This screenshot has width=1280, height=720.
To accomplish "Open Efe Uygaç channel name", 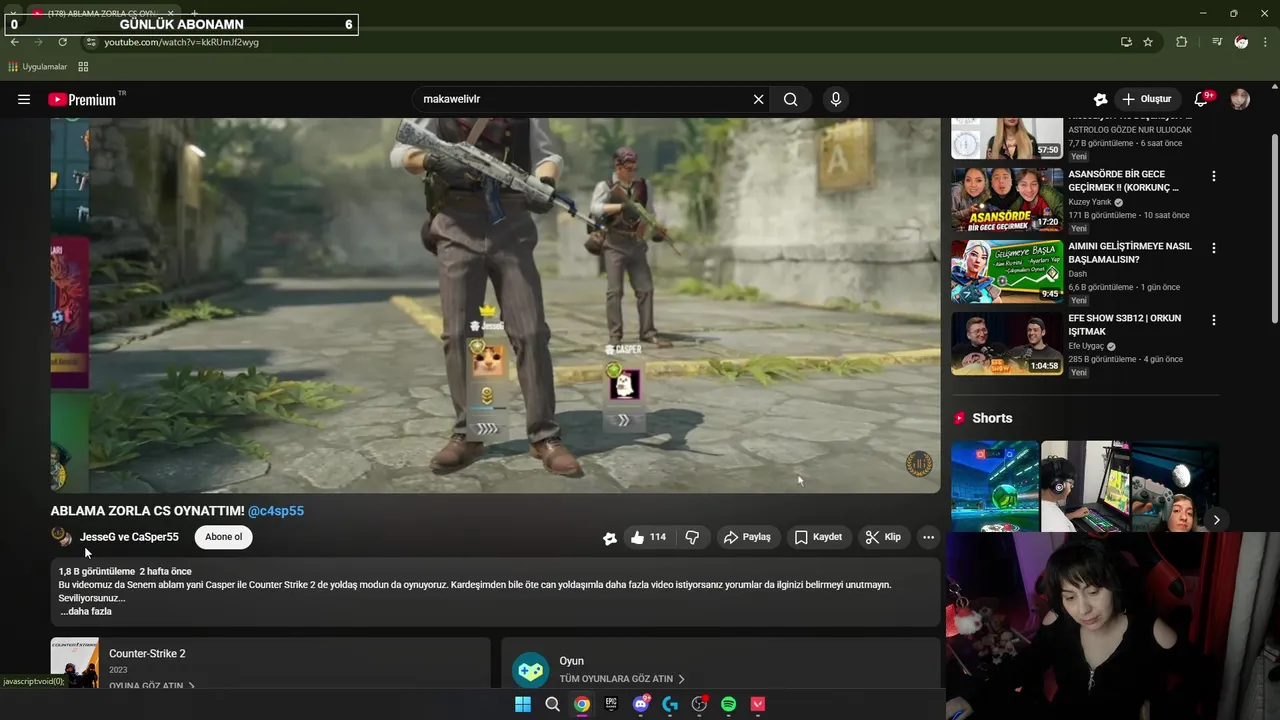I will pyautogui.click(x=1087, y=346).
